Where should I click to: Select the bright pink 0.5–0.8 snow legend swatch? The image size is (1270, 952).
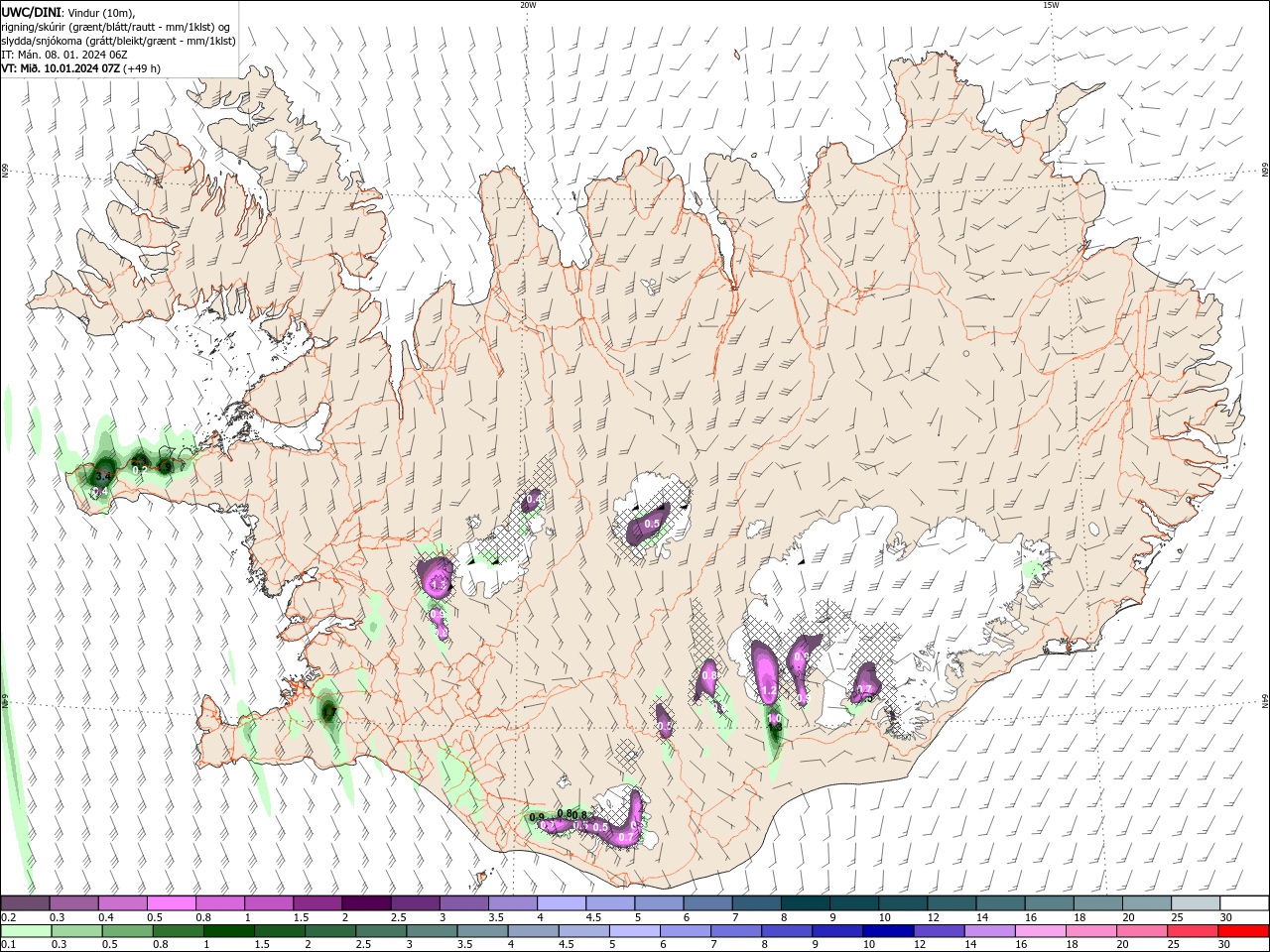172,903
